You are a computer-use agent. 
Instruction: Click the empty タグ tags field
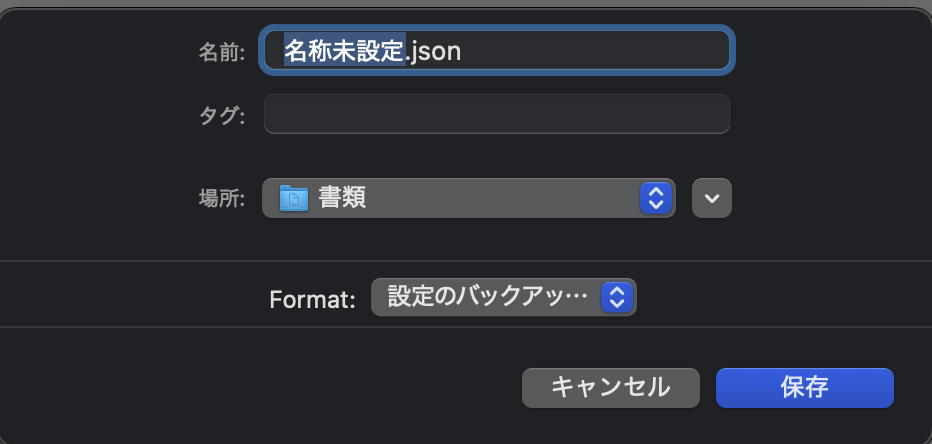tap(496, 114)
